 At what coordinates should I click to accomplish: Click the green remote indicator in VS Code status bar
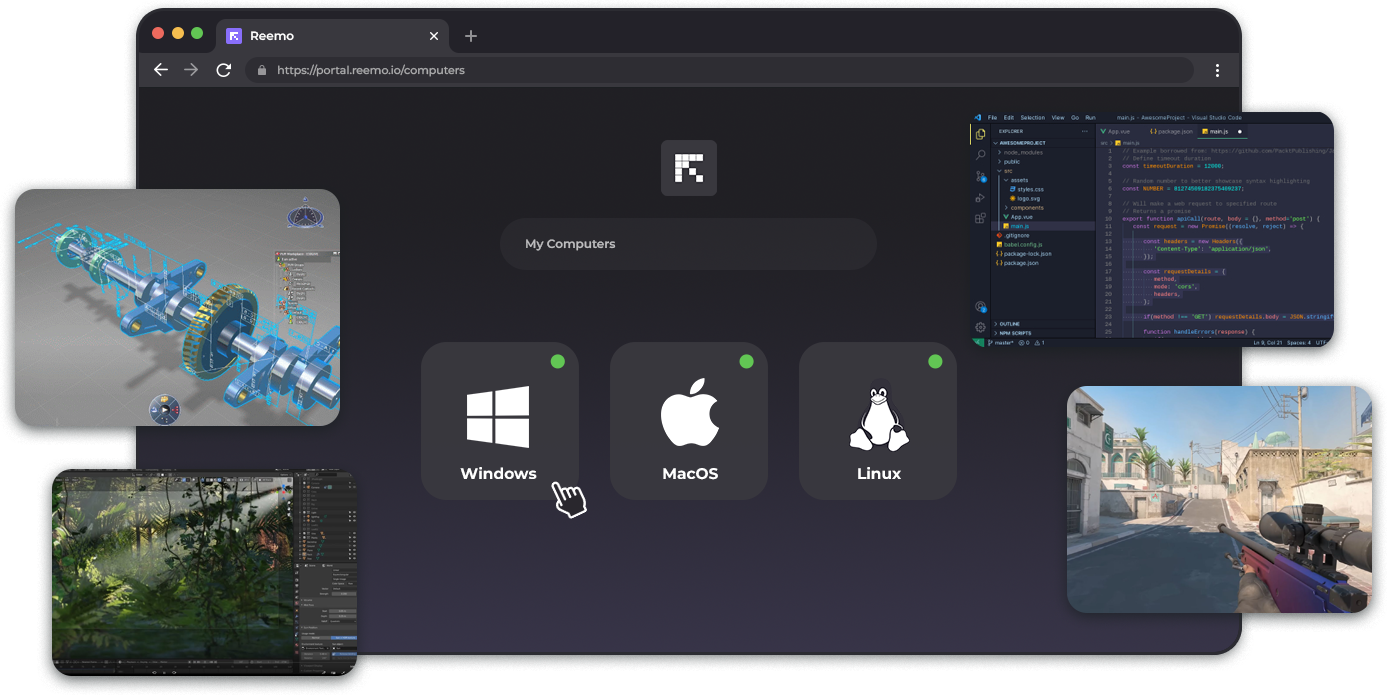977,342
